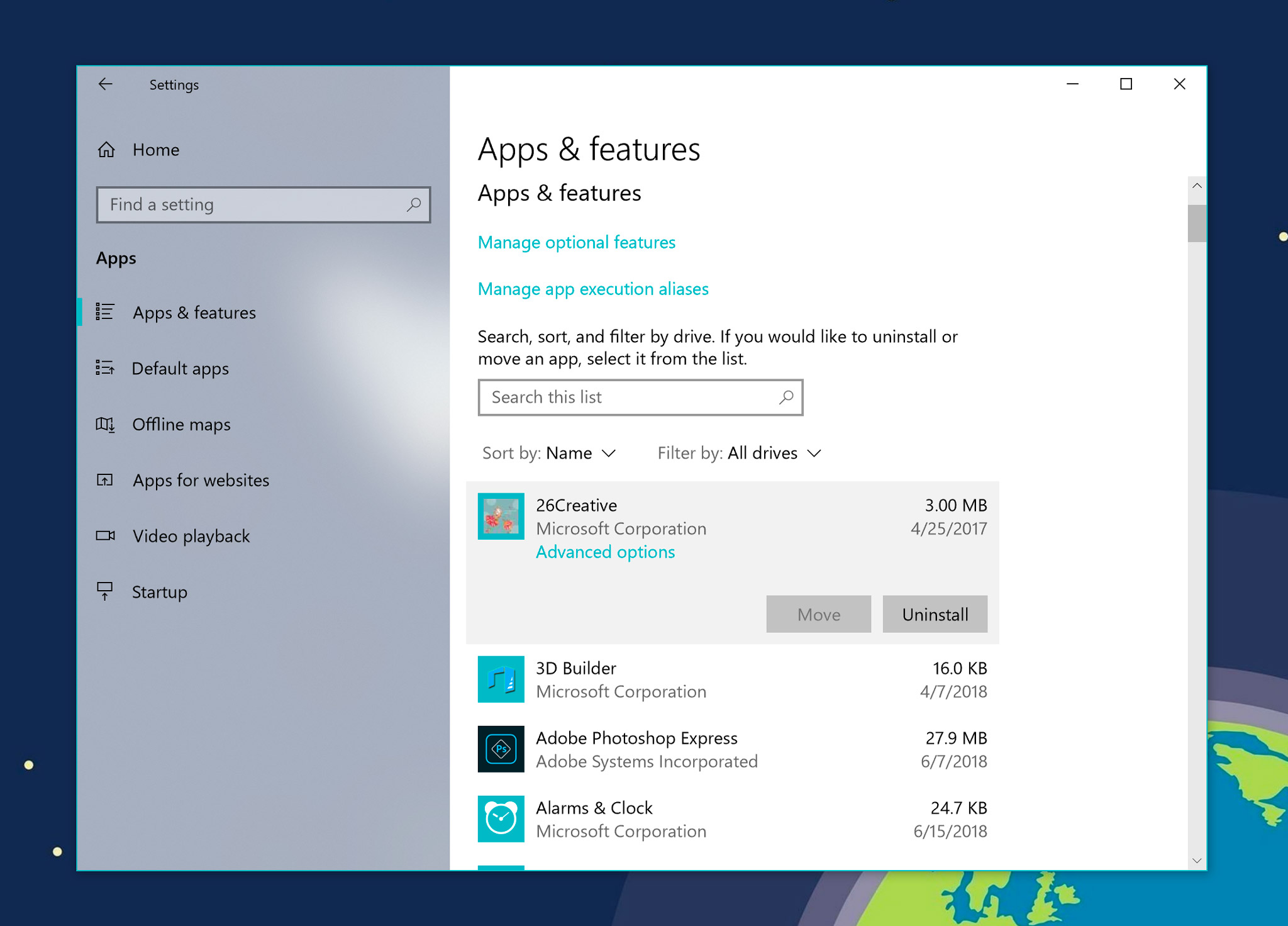
Task: Click the 27.9 MB size value
Action: (956, 738)
